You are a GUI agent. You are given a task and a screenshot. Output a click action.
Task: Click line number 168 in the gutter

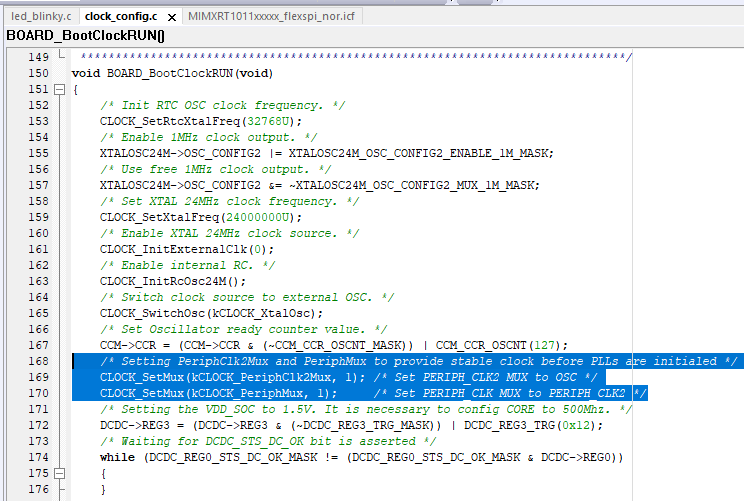tap(38, 362)
